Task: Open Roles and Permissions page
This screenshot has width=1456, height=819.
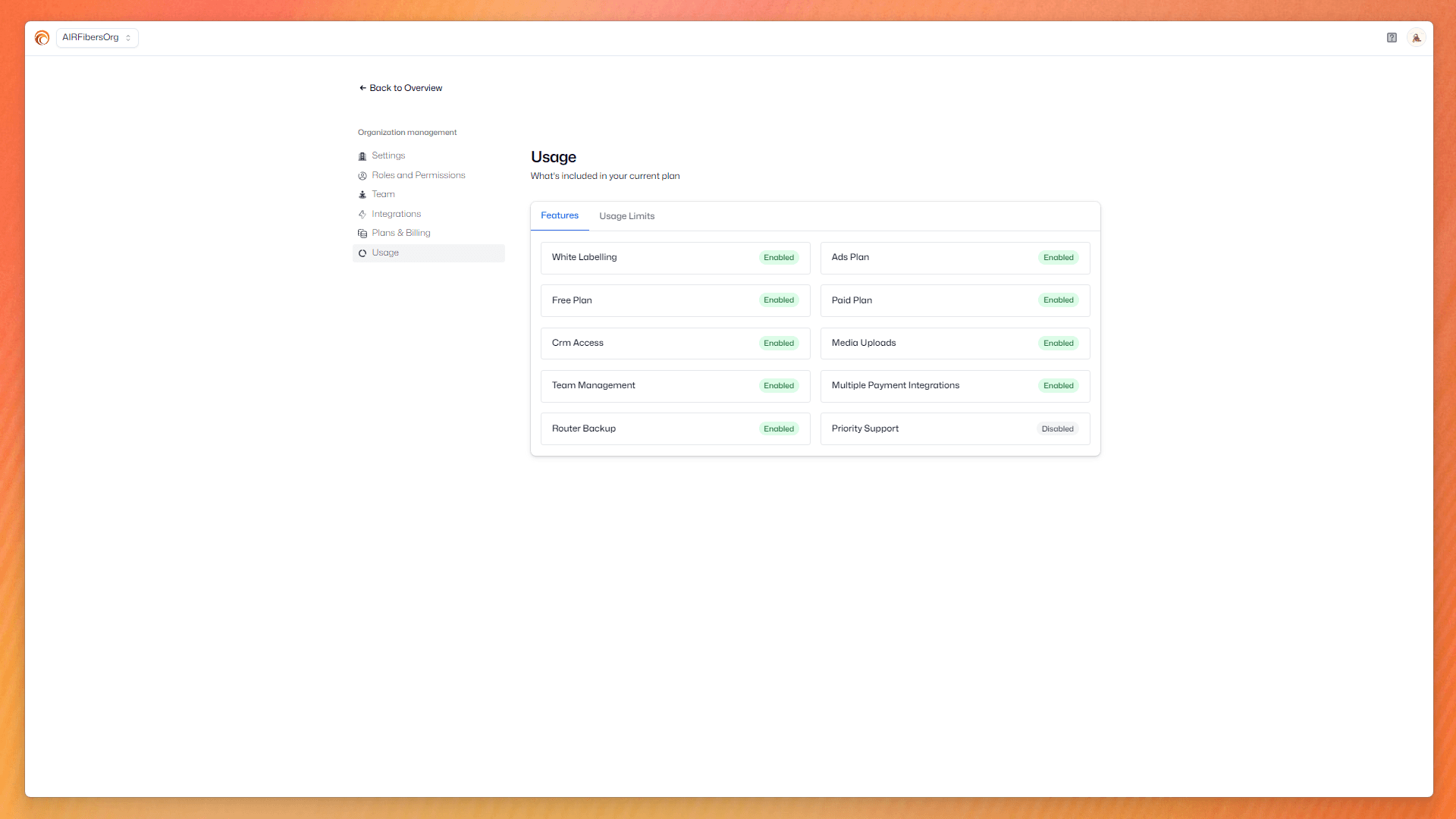Action: click(x=418, y=175)
